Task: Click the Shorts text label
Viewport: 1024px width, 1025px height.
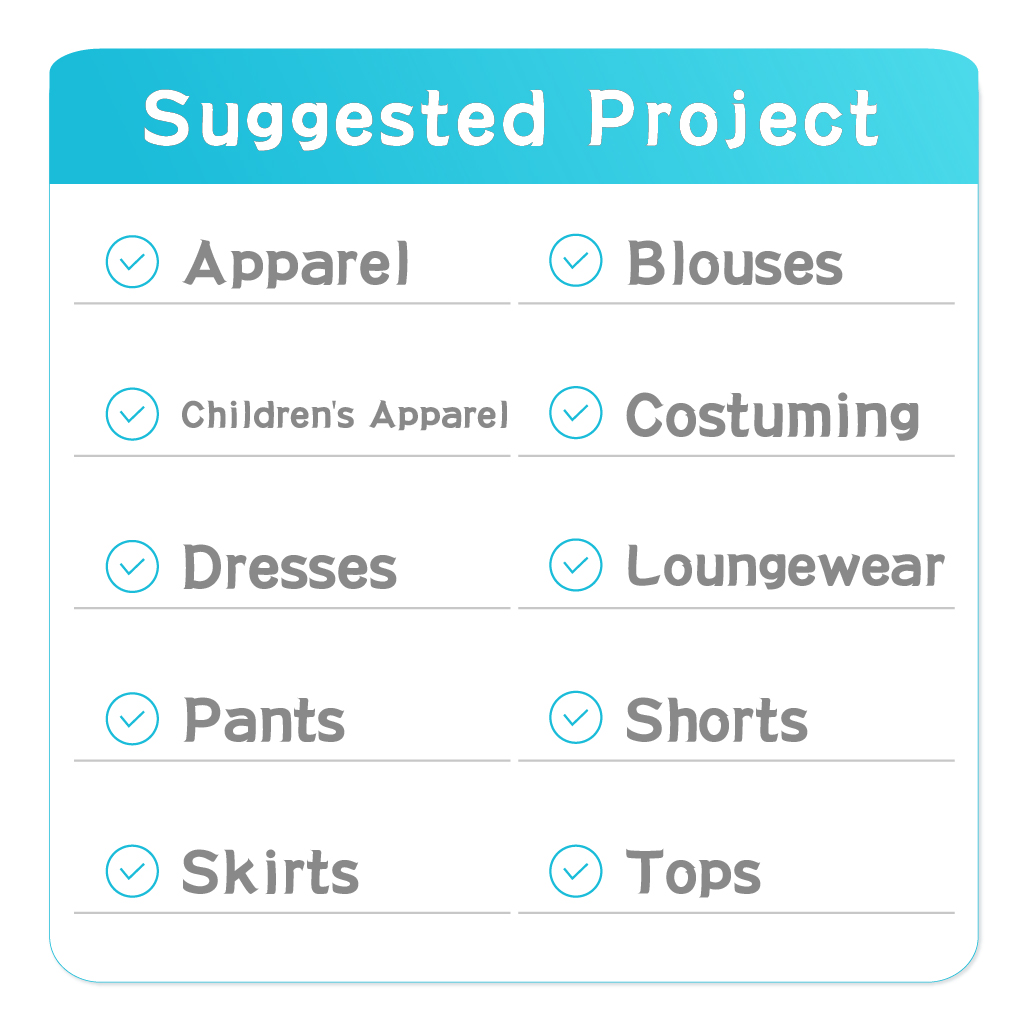Action: click(x=717, y=720)
